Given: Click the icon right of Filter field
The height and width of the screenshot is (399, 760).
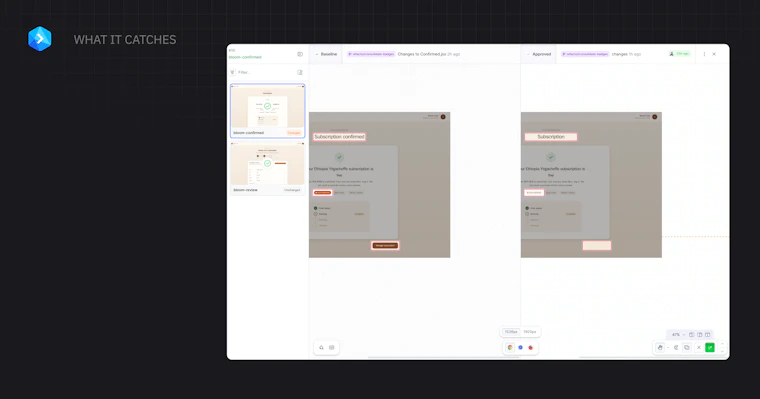Looking at the screenshot, I should tap(300, 72).
